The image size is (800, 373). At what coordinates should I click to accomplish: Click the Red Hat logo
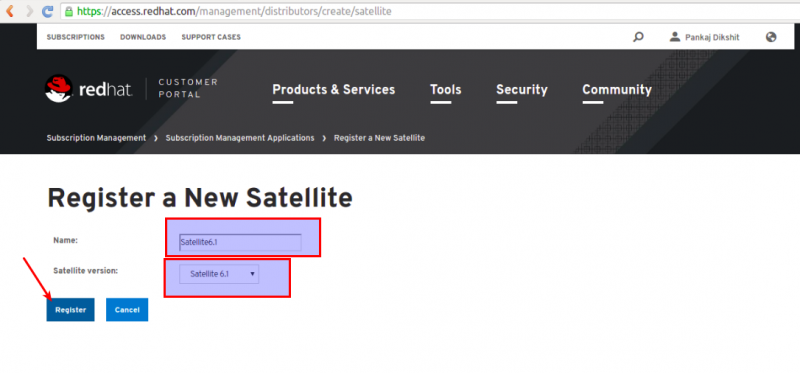89,89
